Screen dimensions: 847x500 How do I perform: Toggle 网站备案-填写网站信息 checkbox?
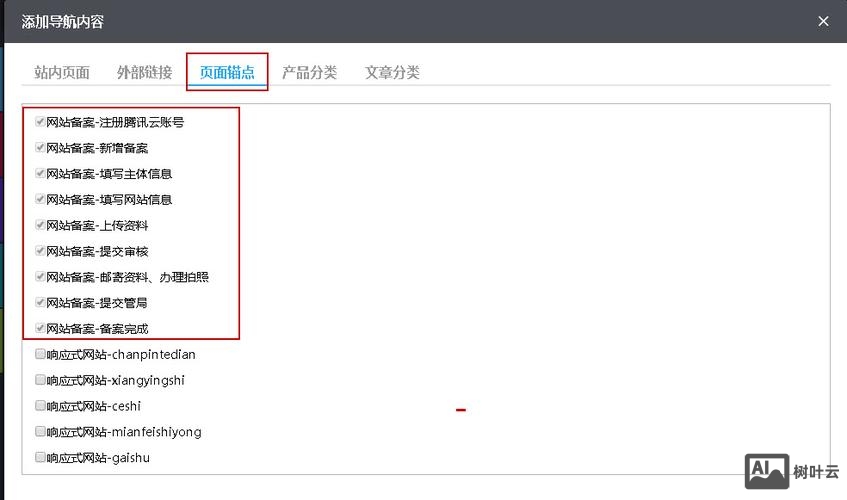[40, 199]
